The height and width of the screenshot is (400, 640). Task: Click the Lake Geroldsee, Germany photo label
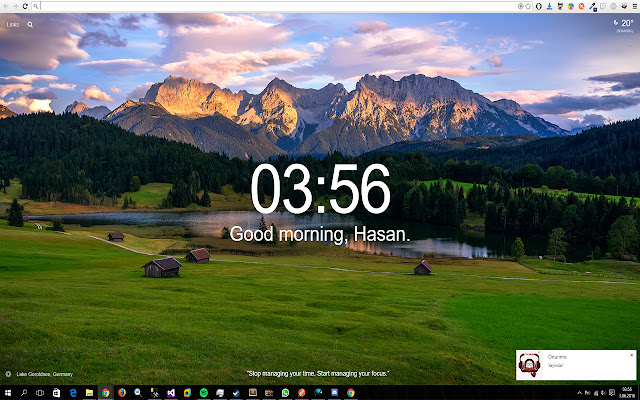click(45, 374)
